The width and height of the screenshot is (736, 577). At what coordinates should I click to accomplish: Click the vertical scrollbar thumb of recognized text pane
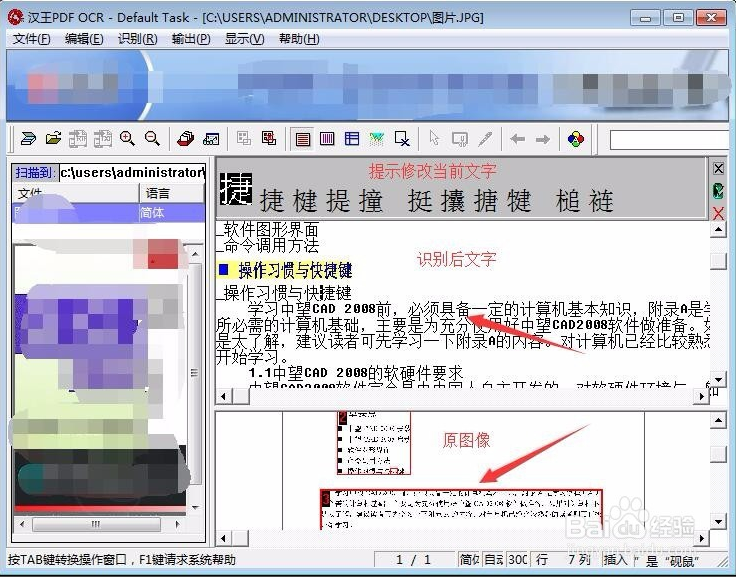[x=718, y=261]
